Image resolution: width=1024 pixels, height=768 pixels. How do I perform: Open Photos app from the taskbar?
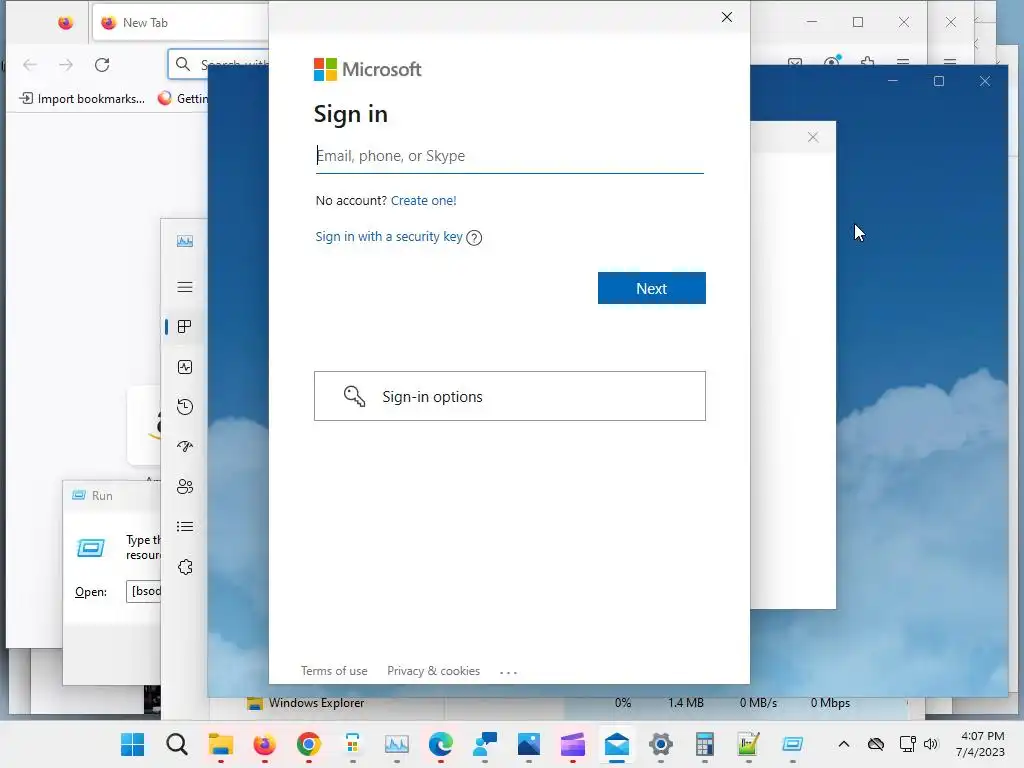[x=529, y=744]
